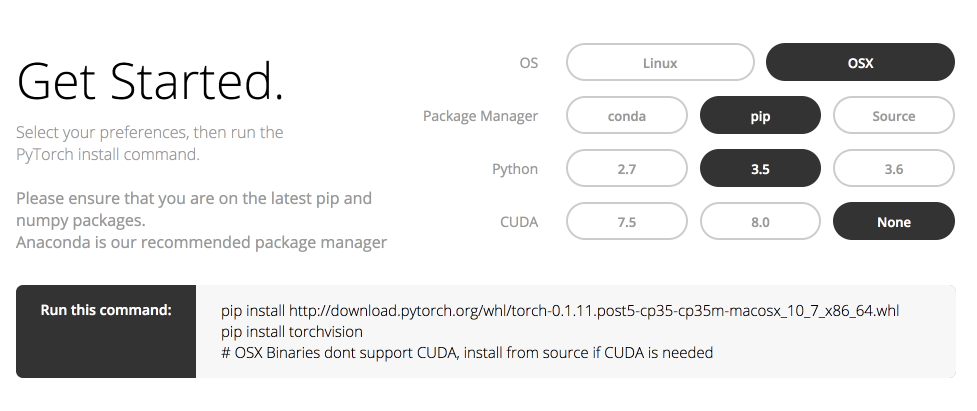Click the 'pip install torchvision' command line
Screen dimensions: 977x411
click(x=292, y=331)
